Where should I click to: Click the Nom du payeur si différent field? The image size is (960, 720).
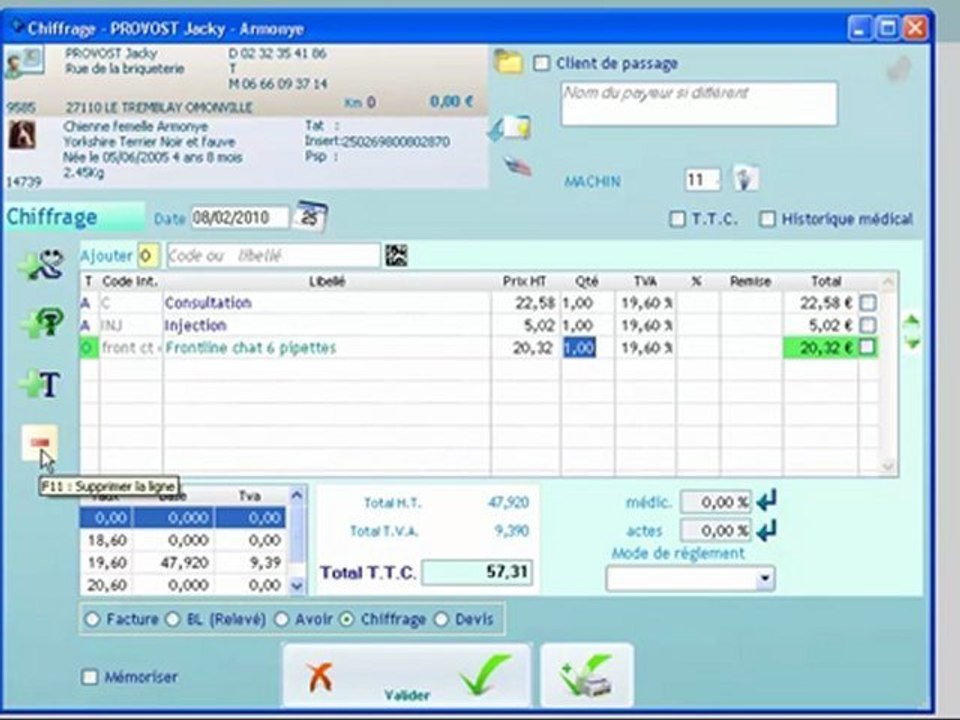(699, 103)
